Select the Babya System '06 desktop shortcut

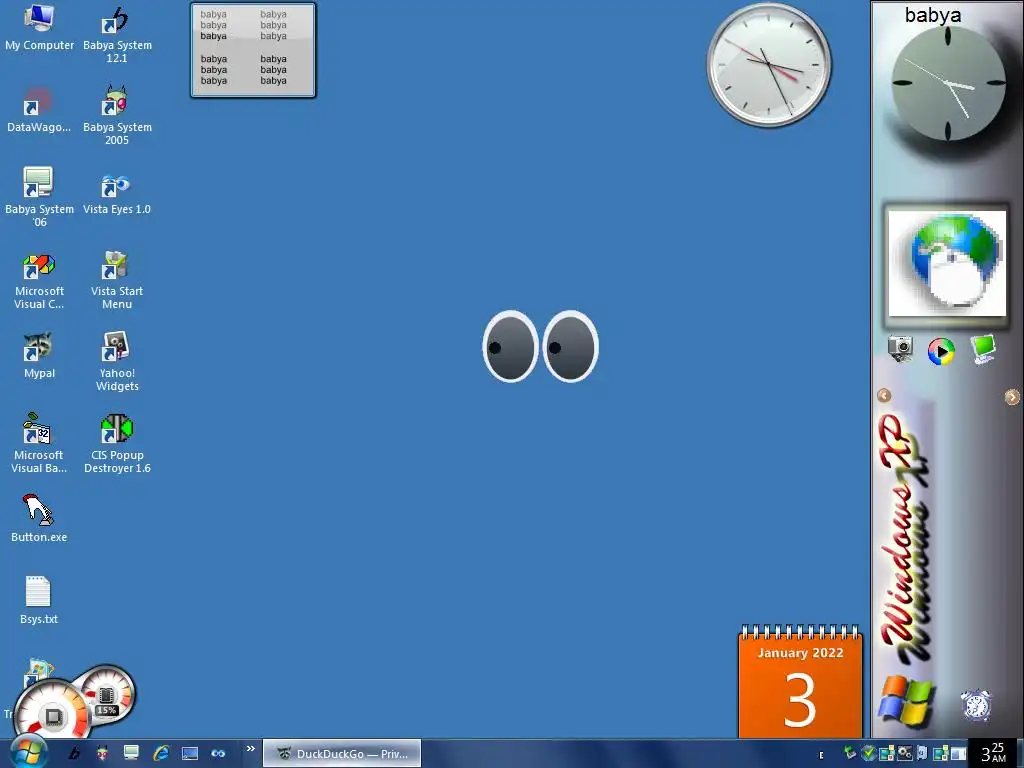(39, 197)
